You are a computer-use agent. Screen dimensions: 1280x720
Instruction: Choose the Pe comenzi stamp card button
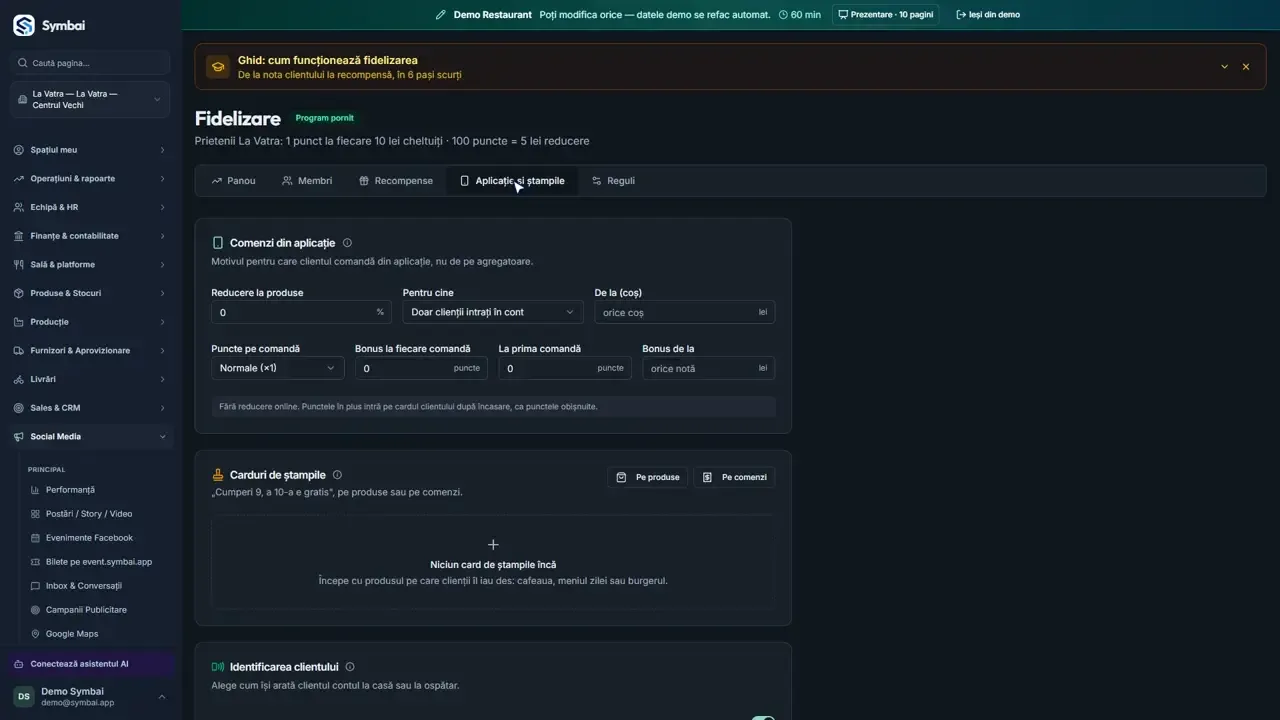pyautogui.click(x=734, y=477)
